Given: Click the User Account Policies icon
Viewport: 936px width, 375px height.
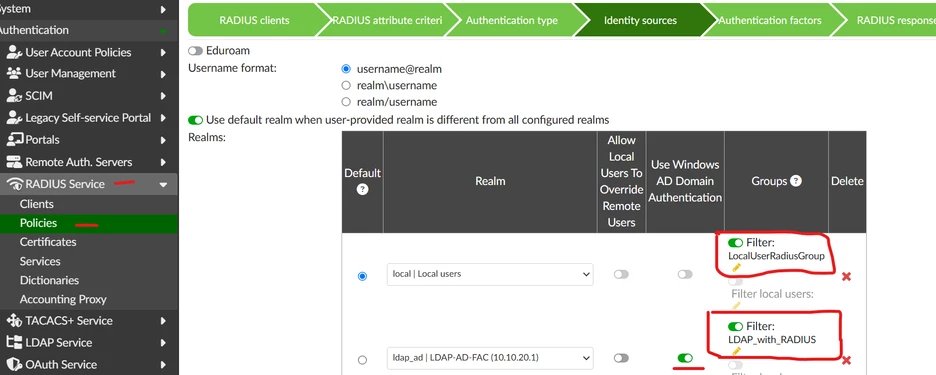Looking at the screenshot, I should coord(14,53).
